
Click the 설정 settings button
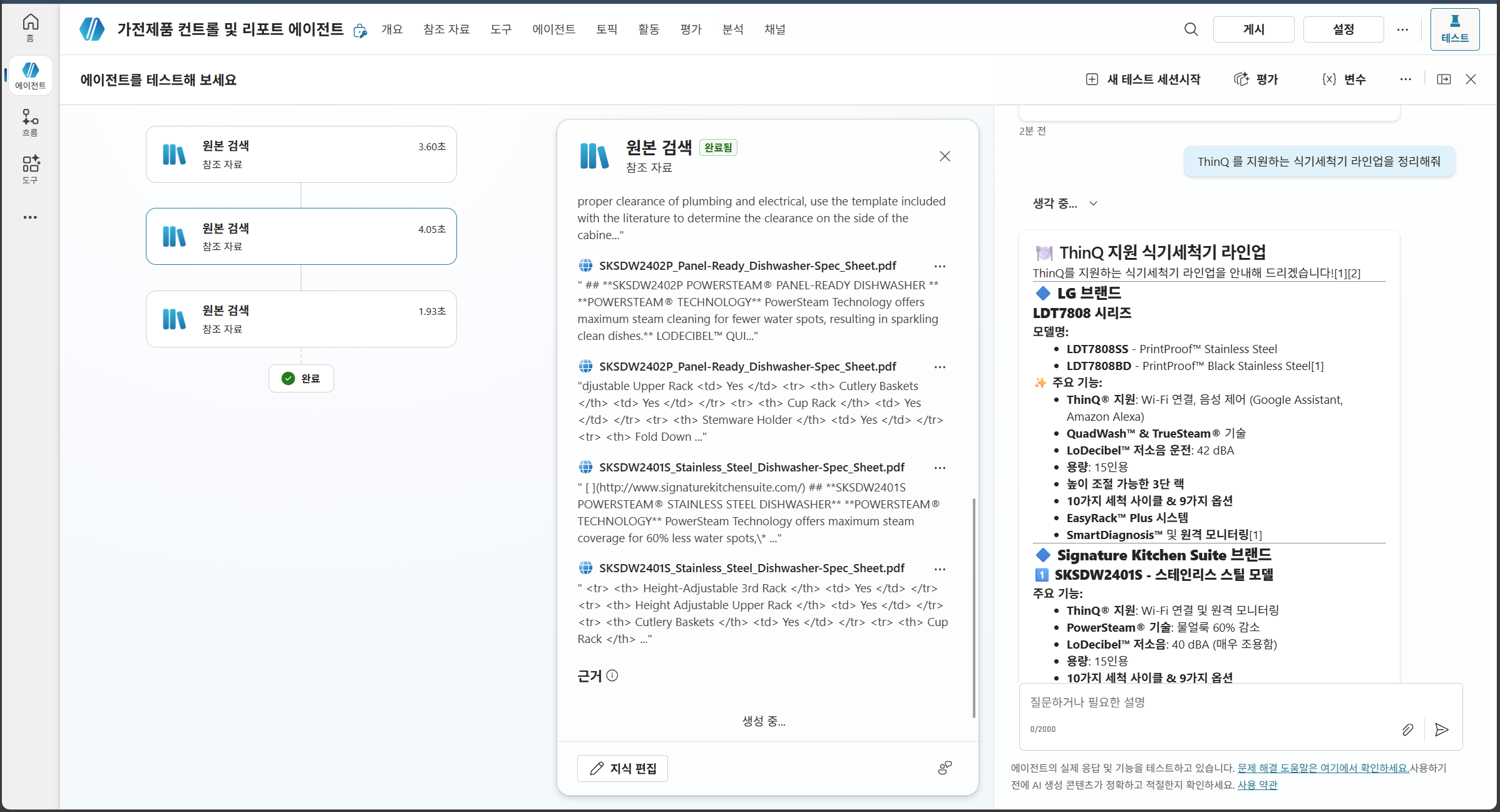pos(1343,29)
